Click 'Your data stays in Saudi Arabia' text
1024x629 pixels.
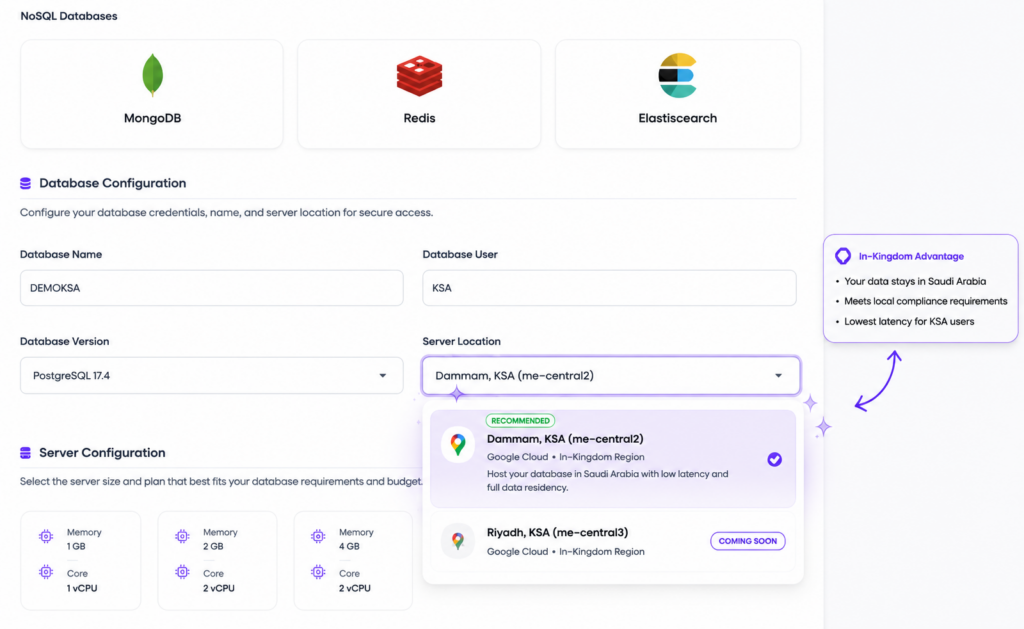tap(915, 282)
